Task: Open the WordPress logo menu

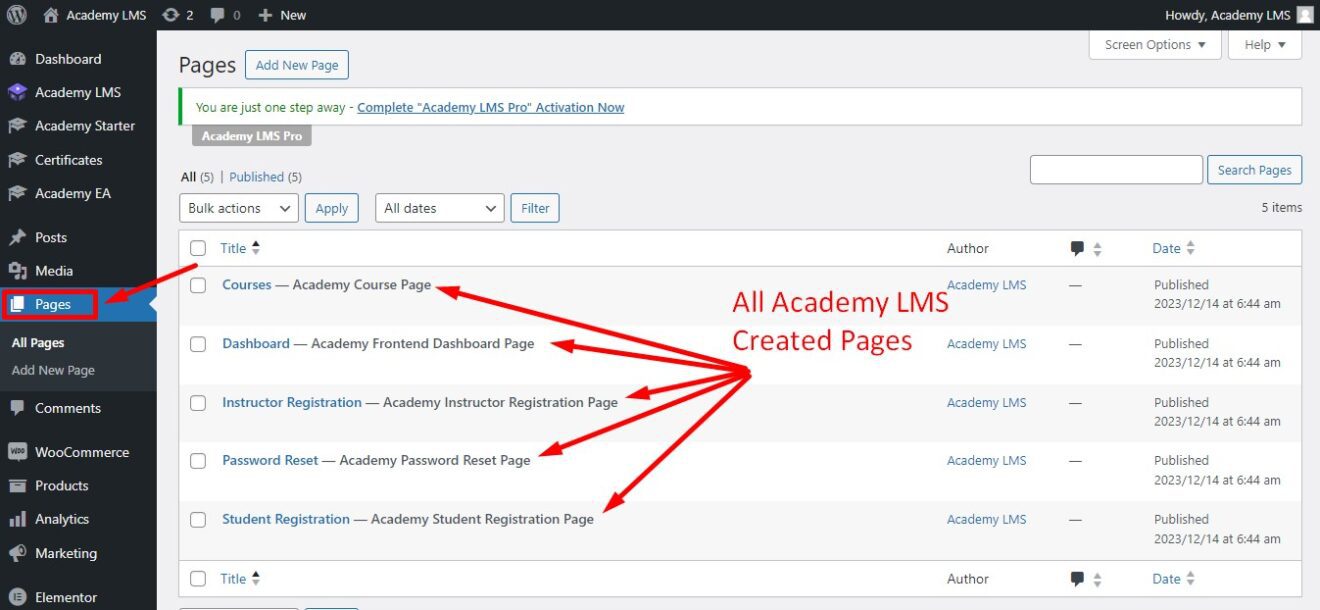Action: coord(16,15)
